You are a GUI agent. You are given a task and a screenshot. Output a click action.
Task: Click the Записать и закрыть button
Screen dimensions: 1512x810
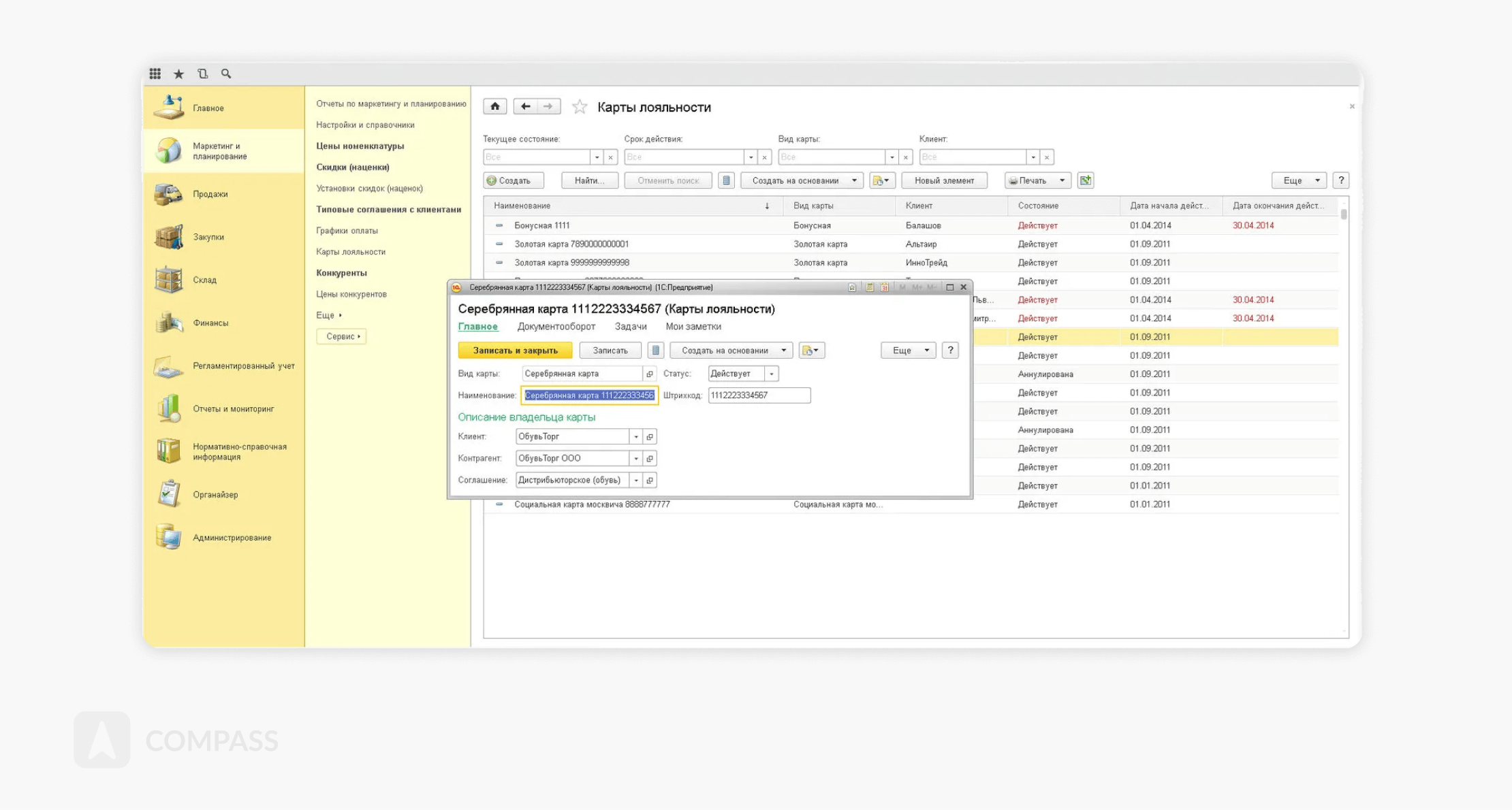coord(515,351)
